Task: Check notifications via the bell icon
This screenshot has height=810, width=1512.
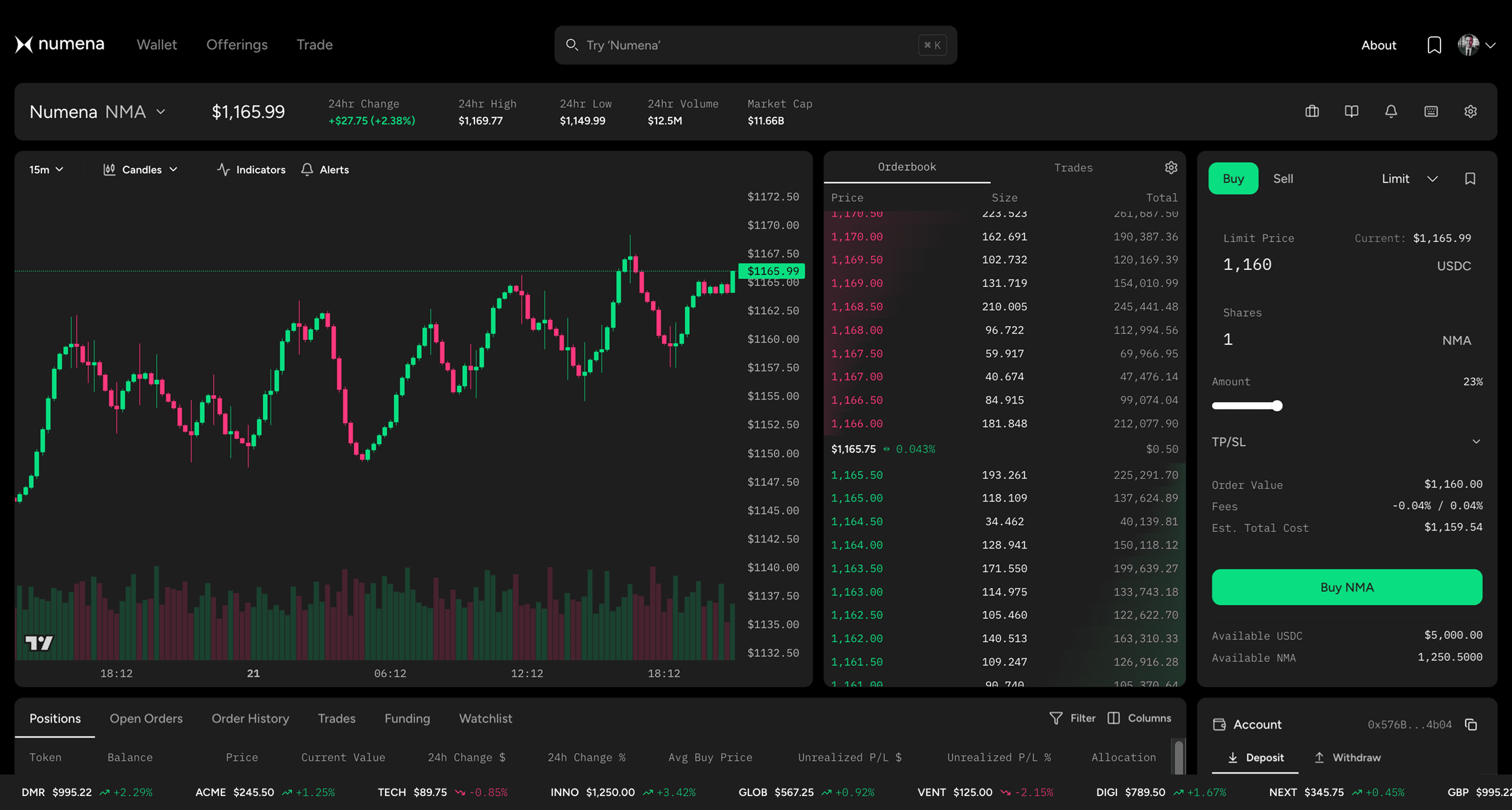Action: [x=1391, y=111]
